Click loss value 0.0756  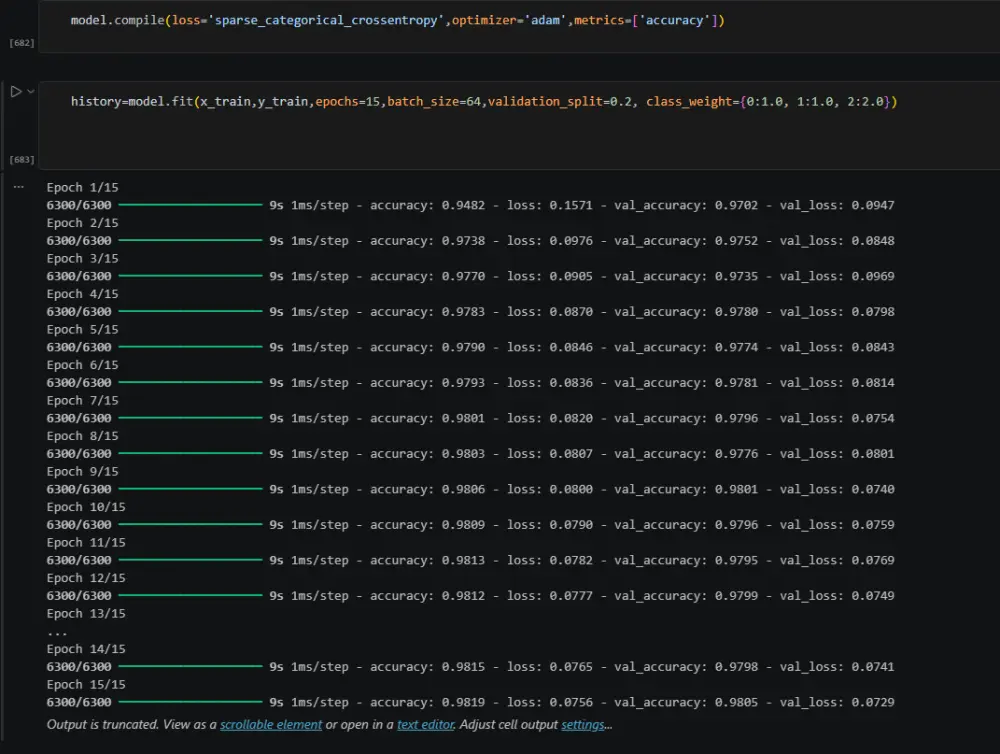[571, 702]
